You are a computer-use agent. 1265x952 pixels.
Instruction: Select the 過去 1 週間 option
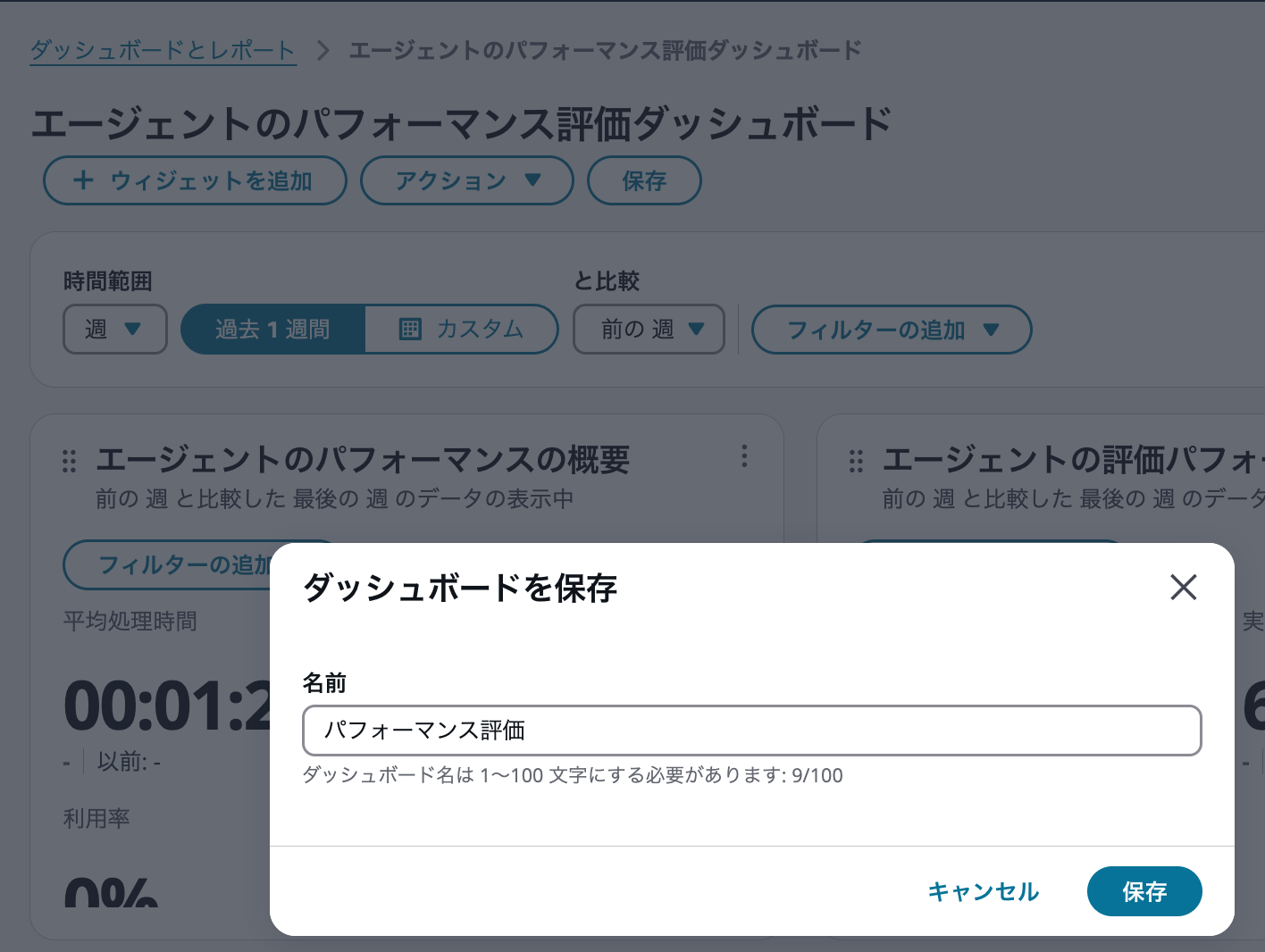pyautogui.click(x=272, y=330)
